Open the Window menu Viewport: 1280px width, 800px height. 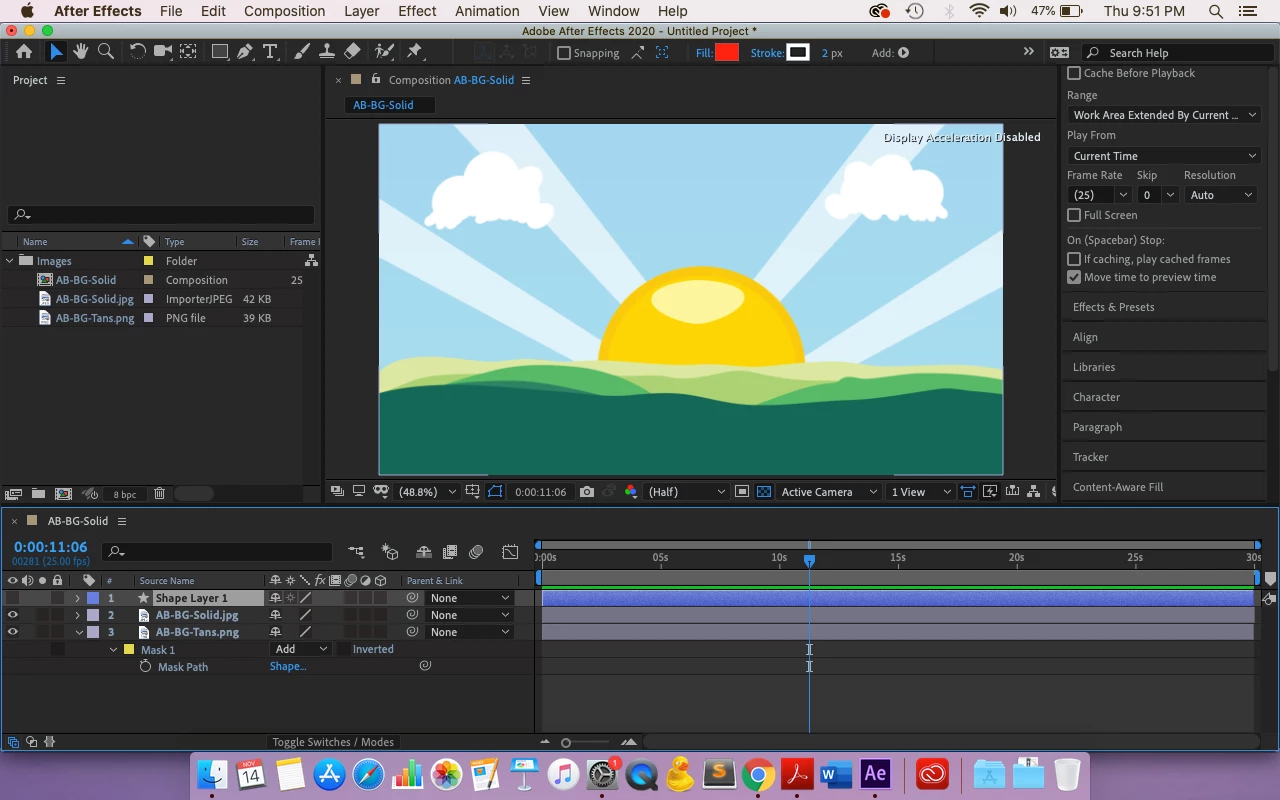click(613, 11)
